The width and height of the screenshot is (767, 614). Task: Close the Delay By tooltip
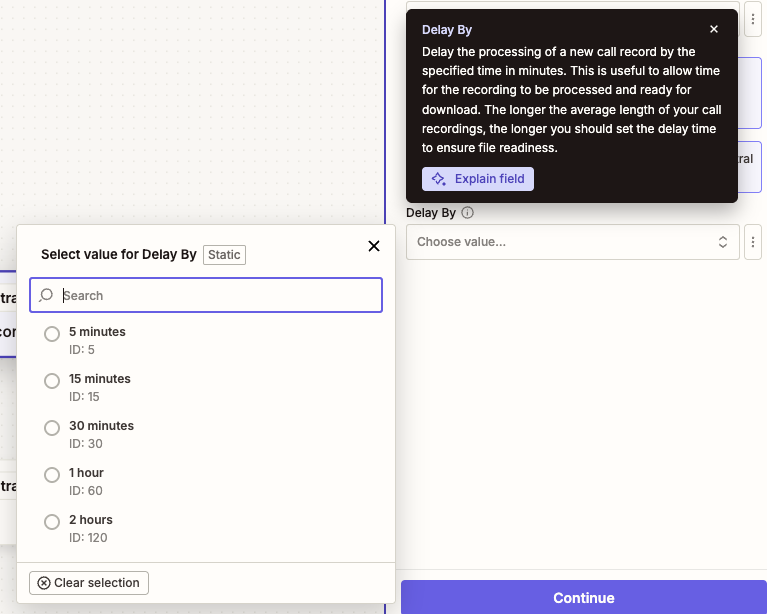point(714,30)
